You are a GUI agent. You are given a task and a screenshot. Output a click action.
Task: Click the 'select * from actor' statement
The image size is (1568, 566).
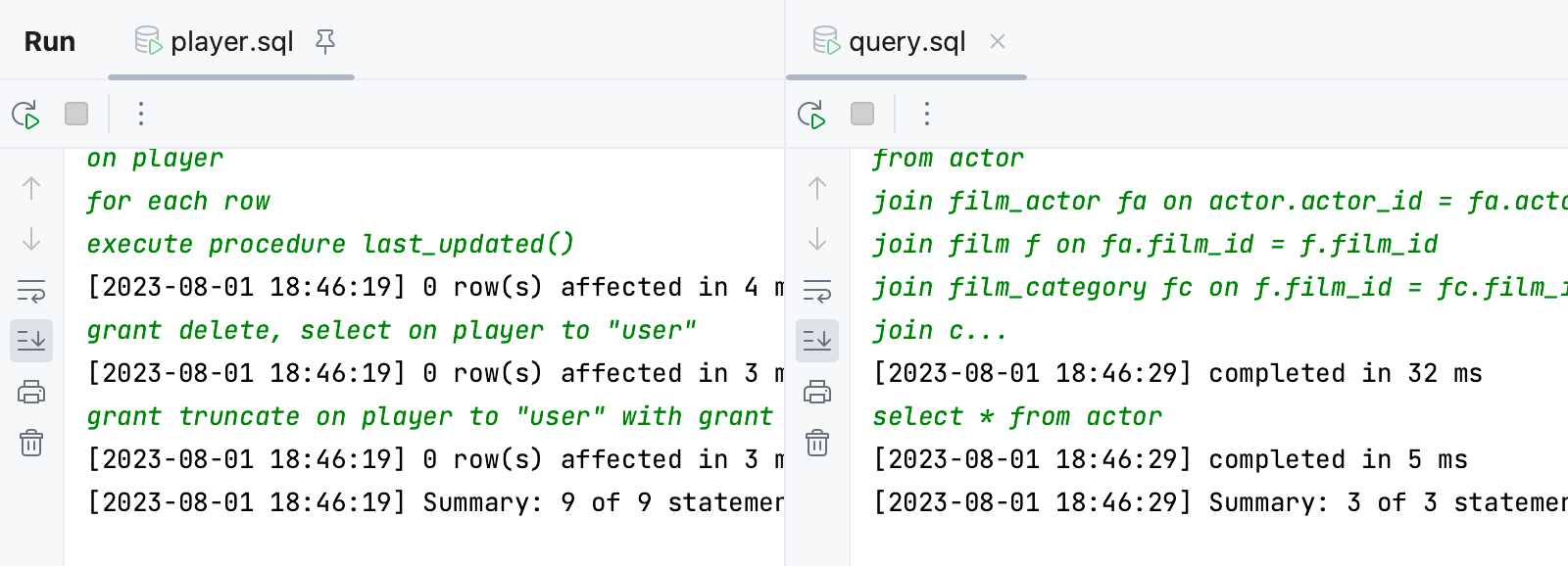1016,416
